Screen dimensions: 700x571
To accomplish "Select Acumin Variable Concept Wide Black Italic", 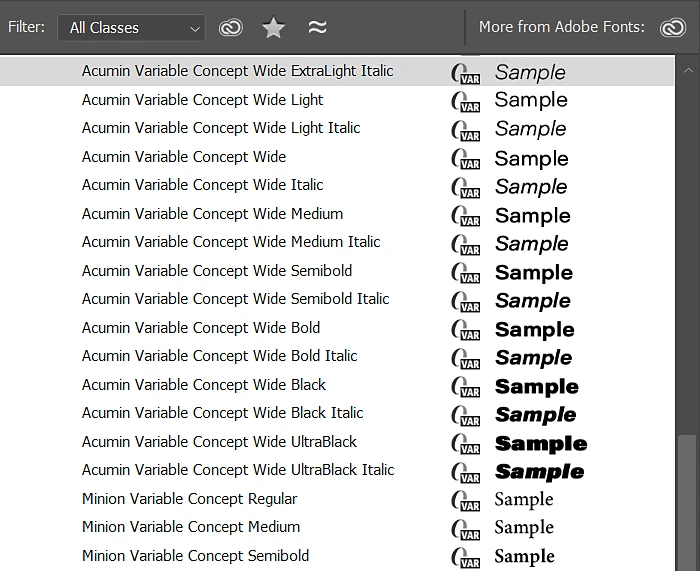I will click(x=337, y=413).
